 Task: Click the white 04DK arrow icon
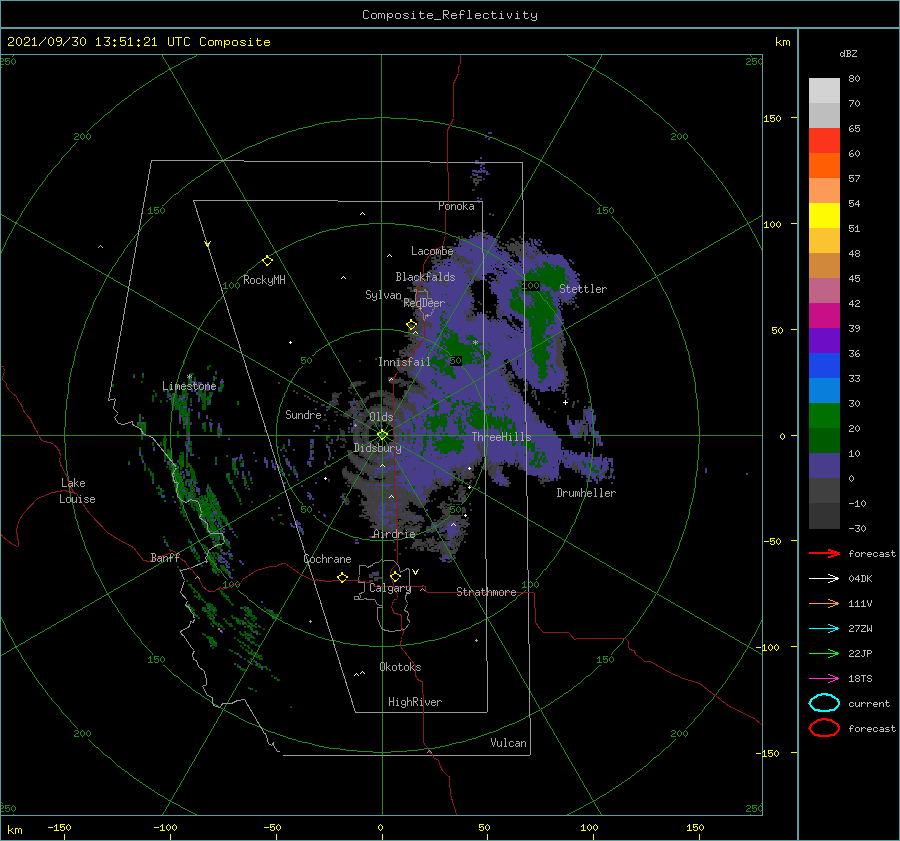click(x=824, y=579)
